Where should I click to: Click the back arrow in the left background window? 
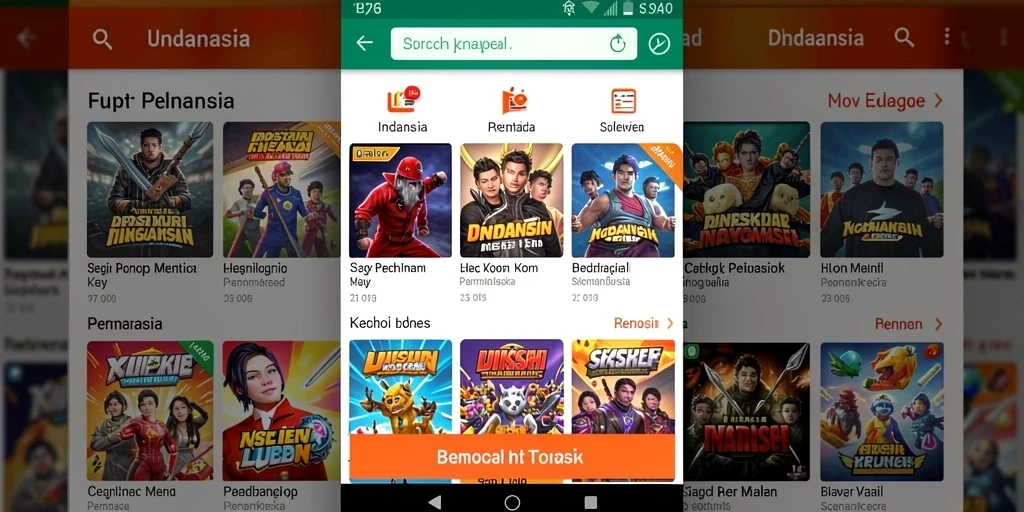(x=27, y=39)
